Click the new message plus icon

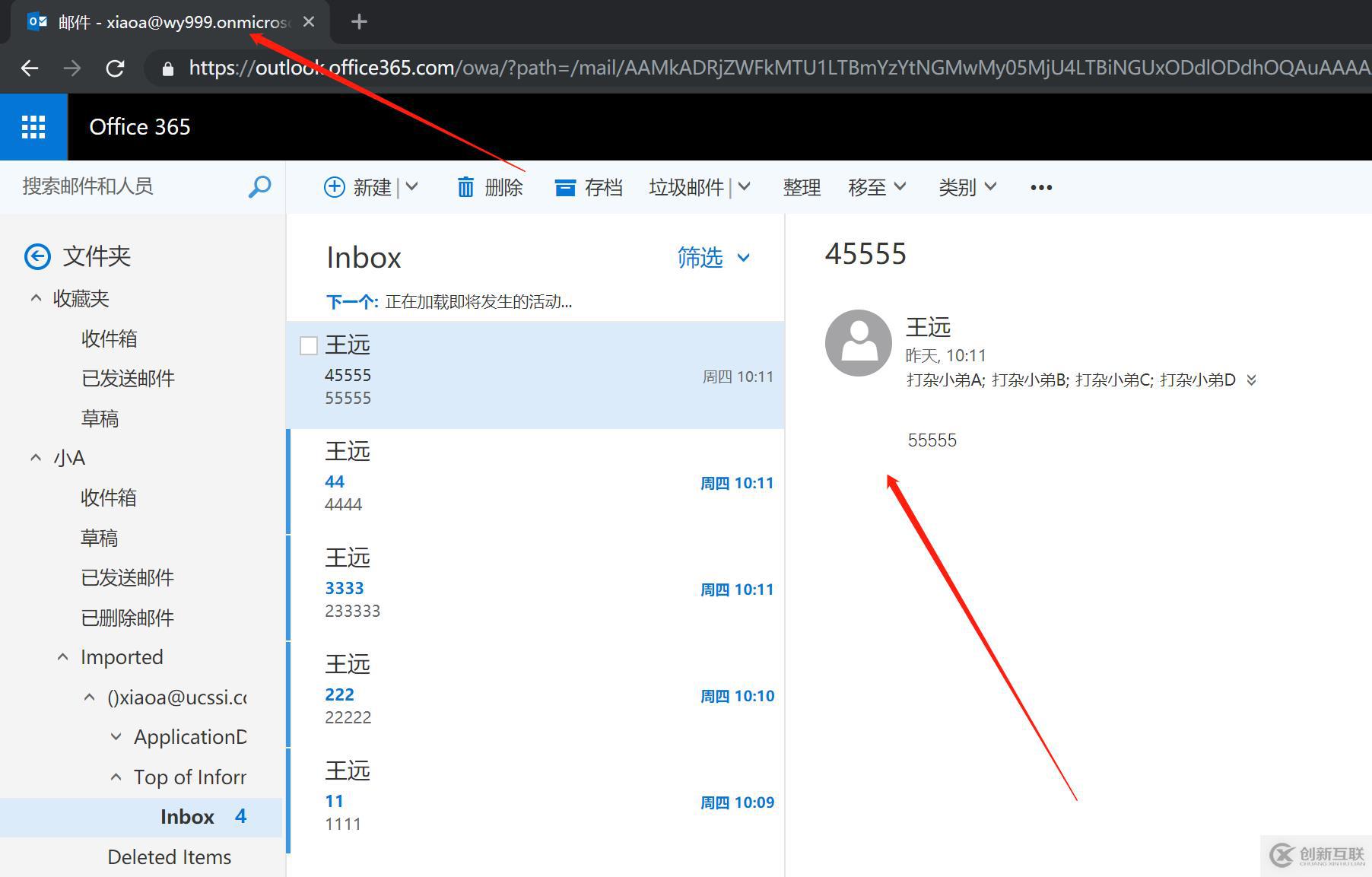click(x=334, y=187)
